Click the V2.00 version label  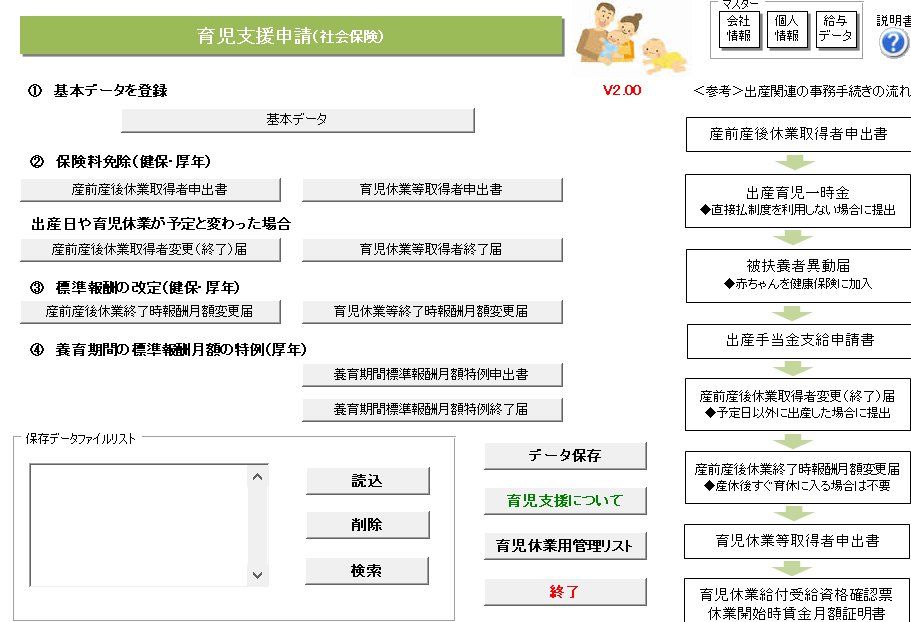(x=622, y=91)
